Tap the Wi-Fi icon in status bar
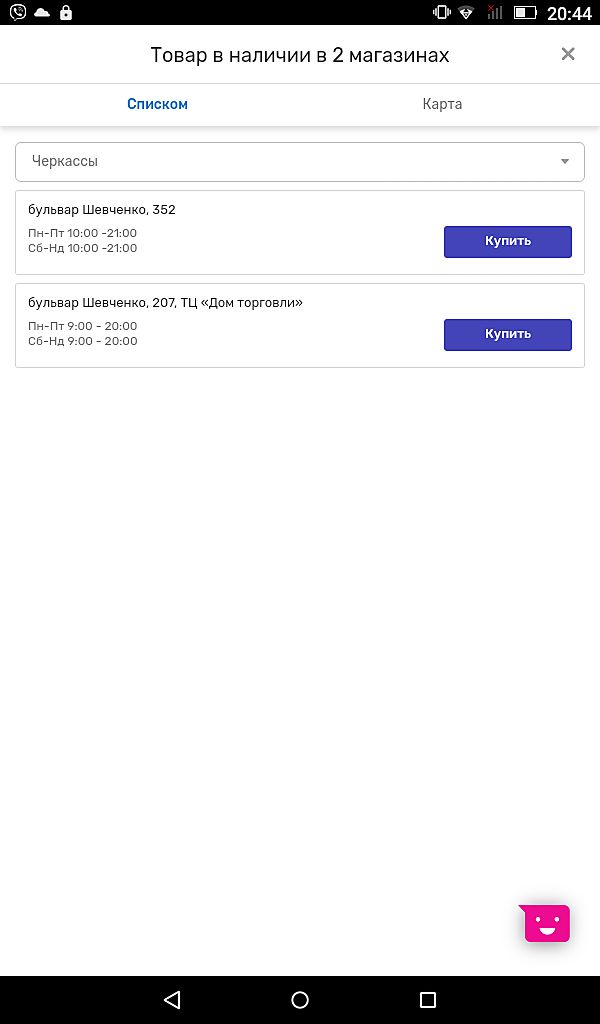This screenshot has width=600, height=1024. [x=466, y=13]
